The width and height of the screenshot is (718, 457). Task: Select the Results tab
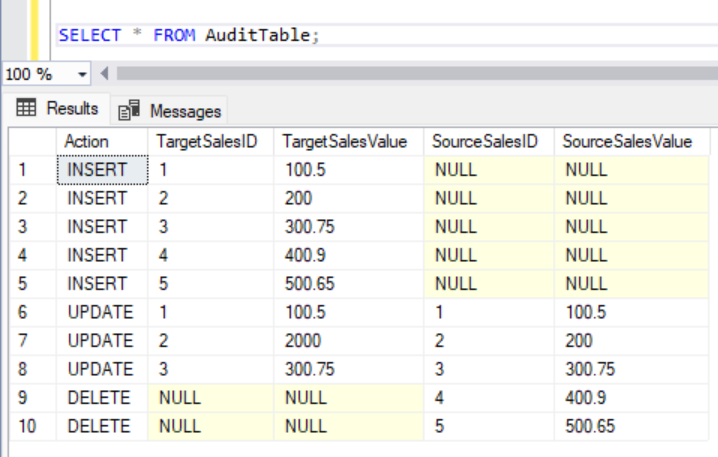point(71,108)
